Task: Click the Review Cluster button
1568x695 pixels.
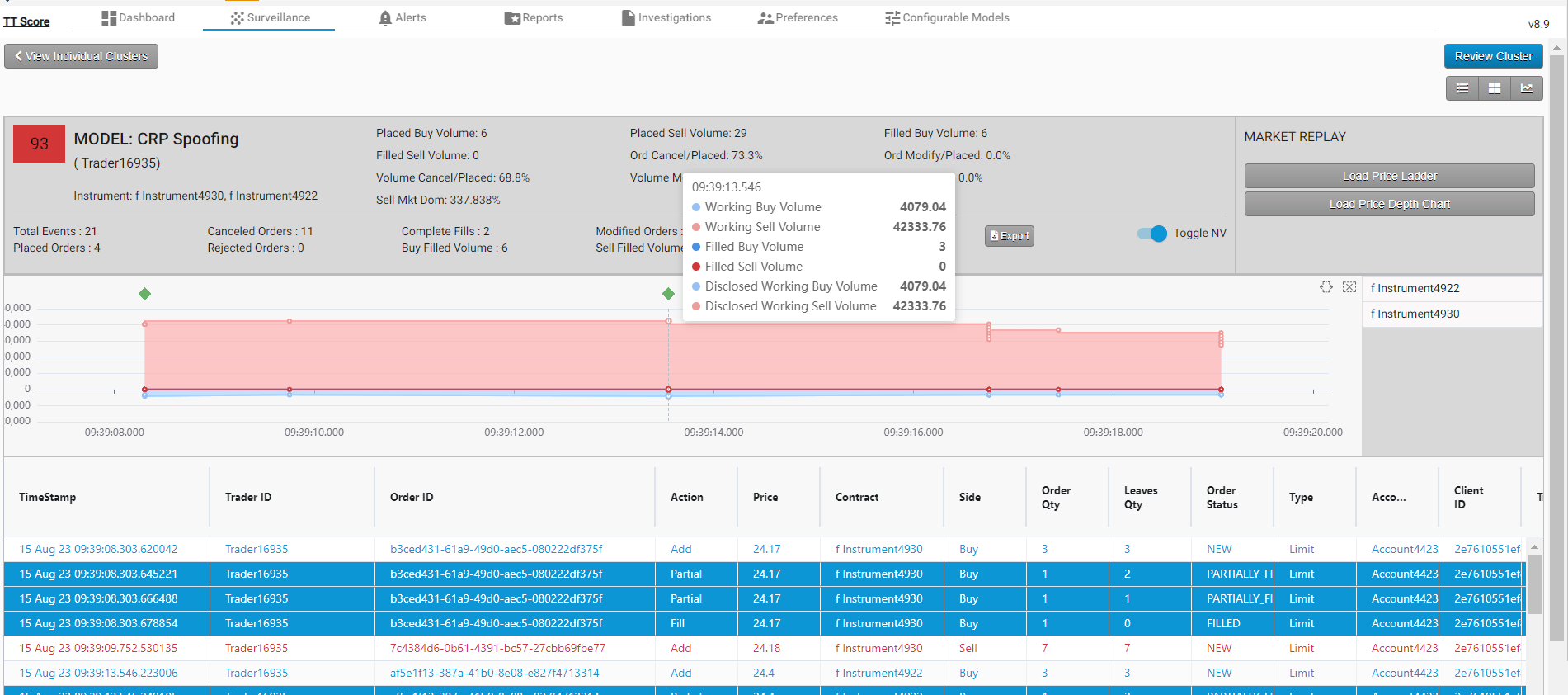Action: point(1493,56)
